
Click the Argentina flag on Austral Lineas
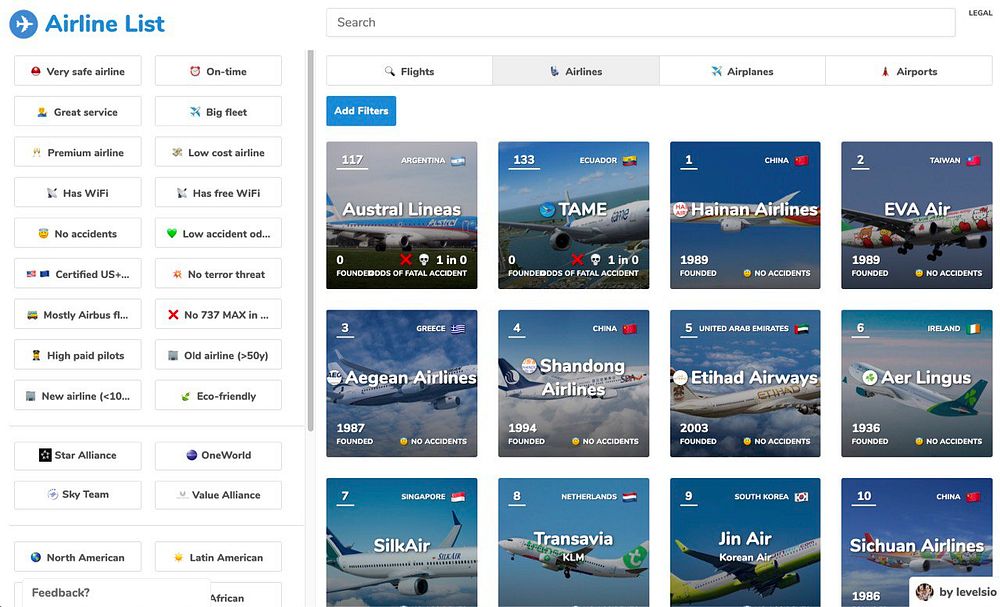(x=458, y=161)
